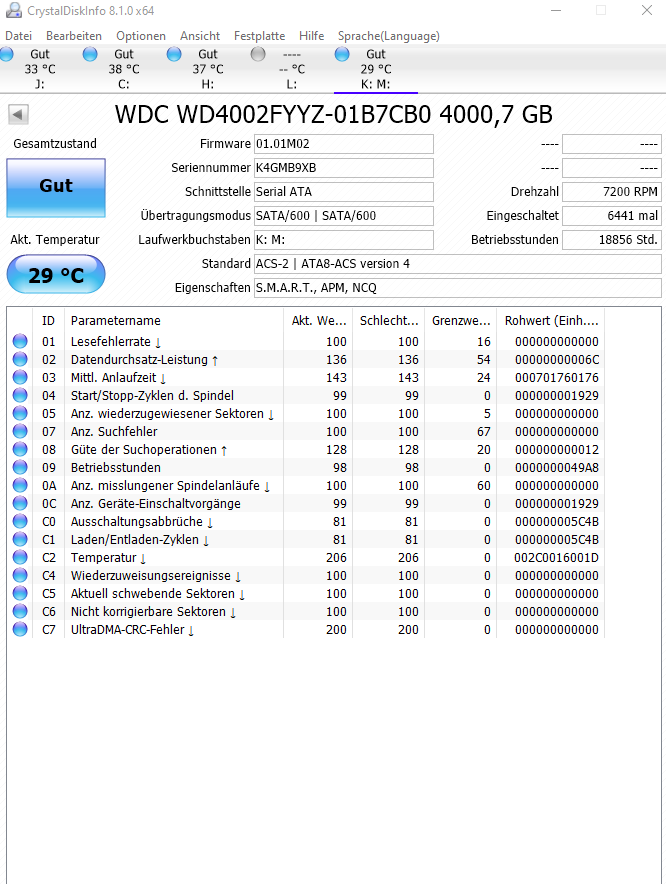
Task: Click the Grenzwe... column header
Action: coord(461,321)
